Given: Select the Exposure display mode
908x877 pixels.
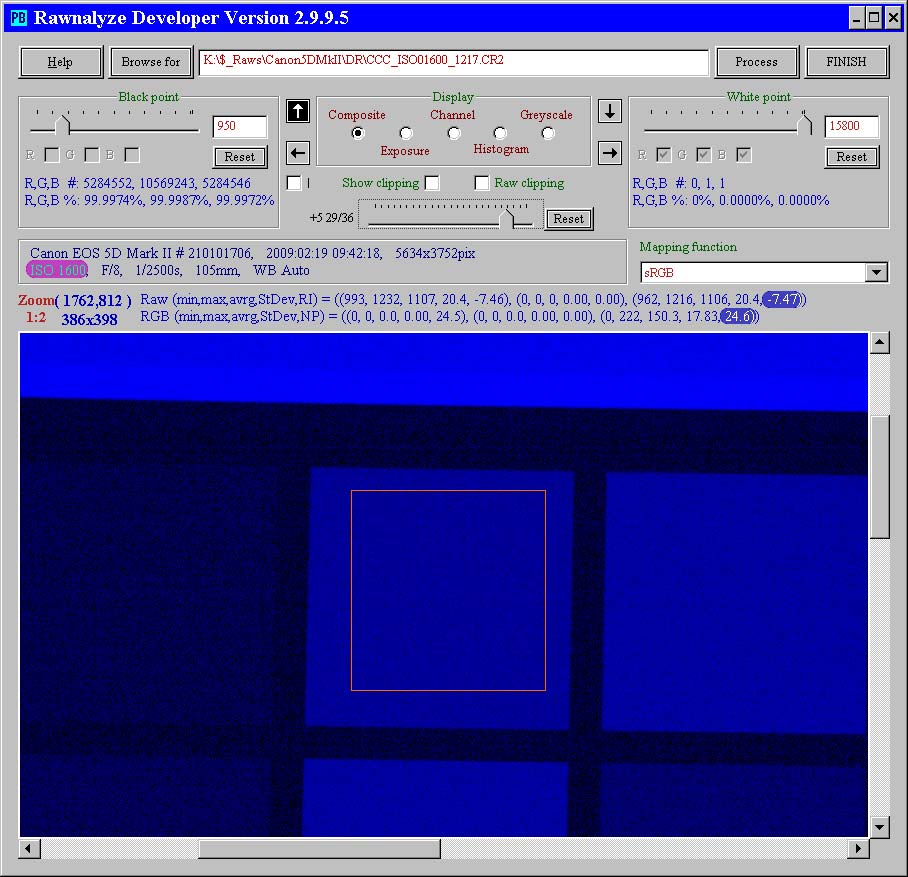Looking at the screenshot, I should (406, 133).
